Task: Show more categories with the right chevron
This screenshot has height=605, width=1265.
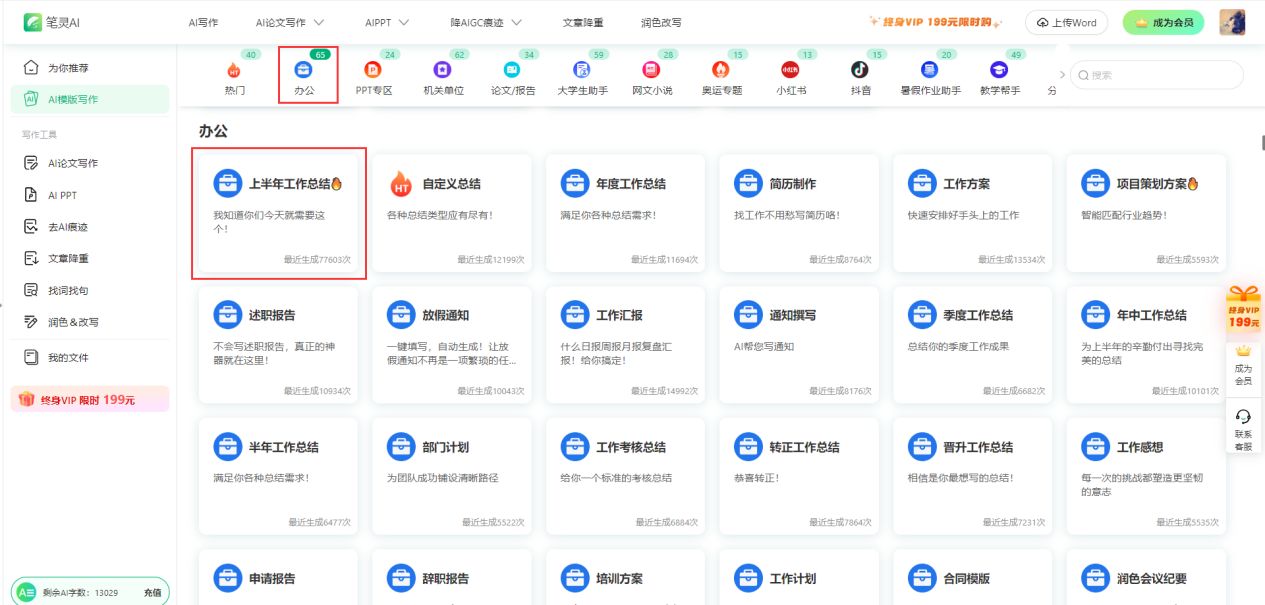Action: [1062, 75]
